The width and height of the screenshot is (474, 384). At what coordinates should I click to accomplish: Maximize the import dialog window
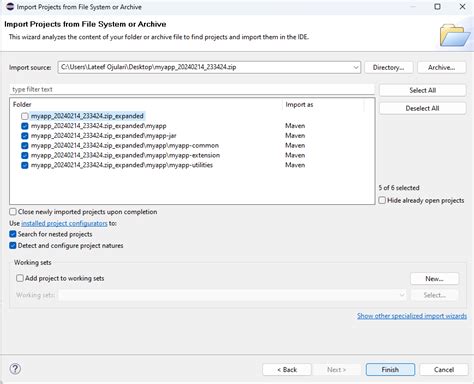point(437,7)
